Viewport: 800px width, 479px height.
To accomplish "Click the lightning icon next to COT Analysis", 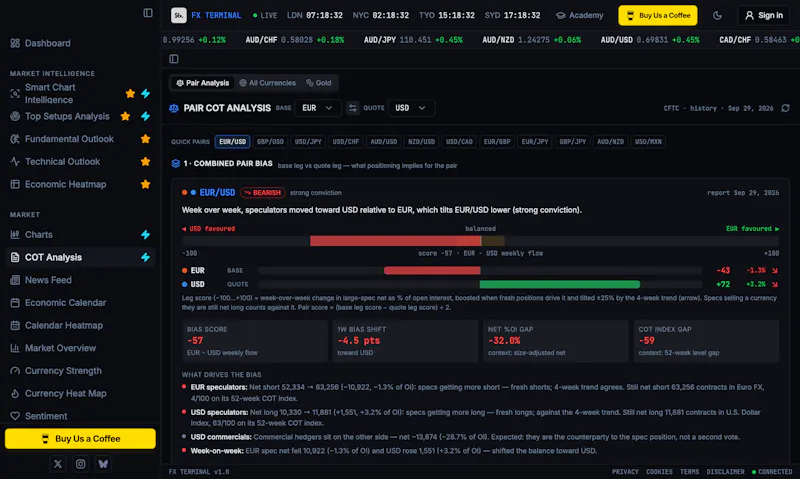I will 145,257.
